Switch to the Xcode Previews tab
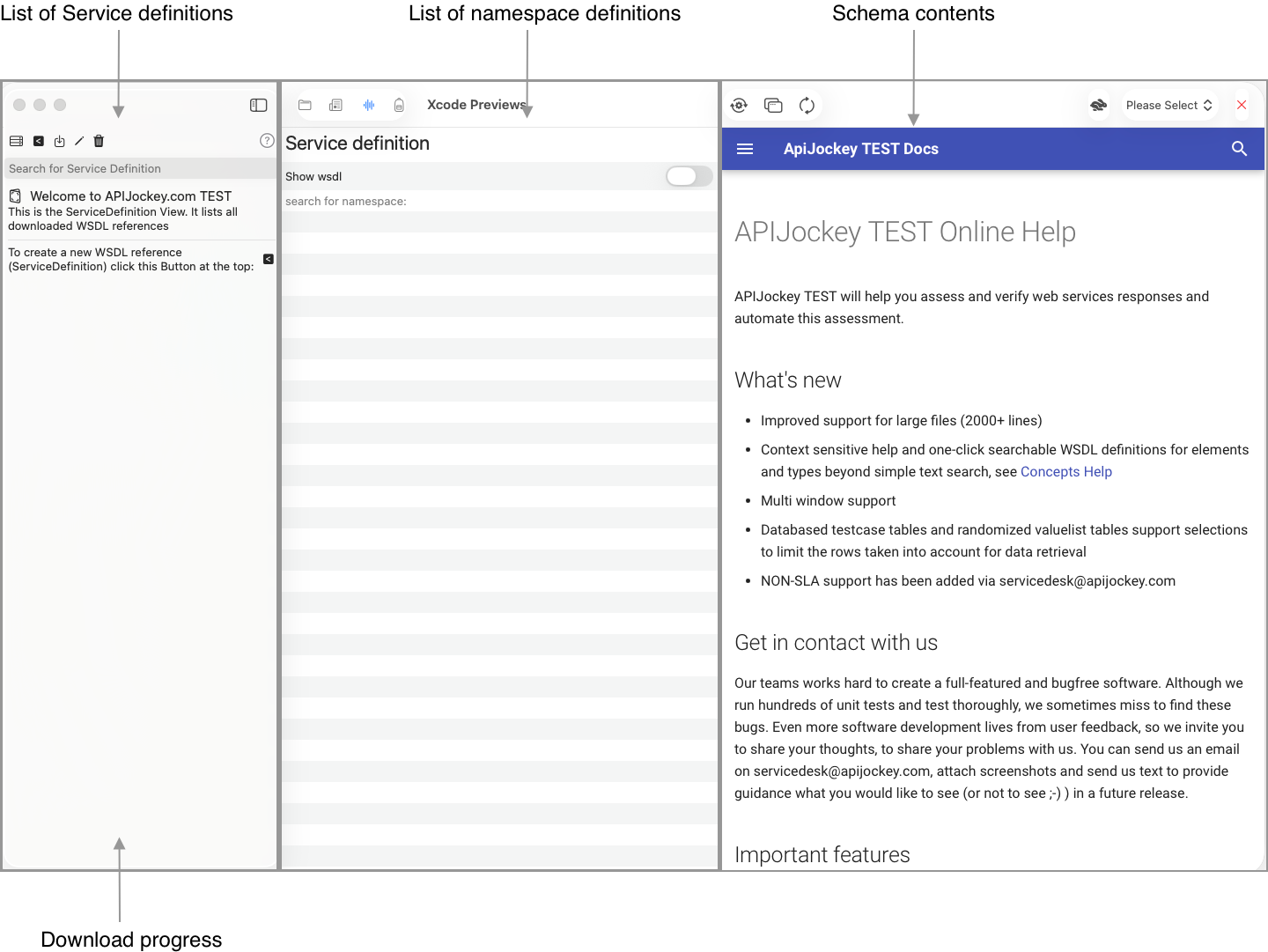Viewport: 1268px width, 952px height. point(476,104)
